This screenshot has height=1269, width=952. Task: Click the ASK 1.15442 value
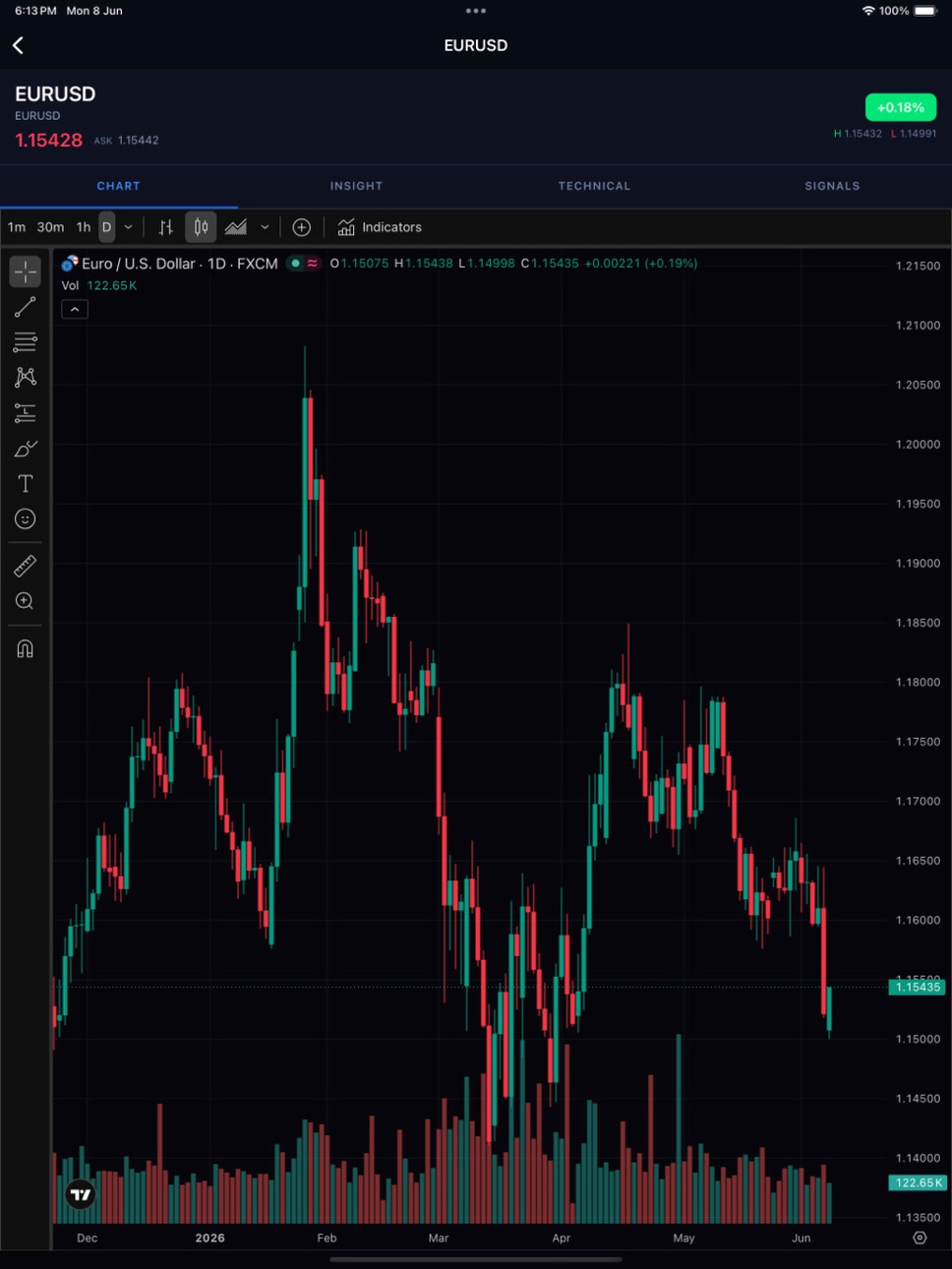click(126, 141)
